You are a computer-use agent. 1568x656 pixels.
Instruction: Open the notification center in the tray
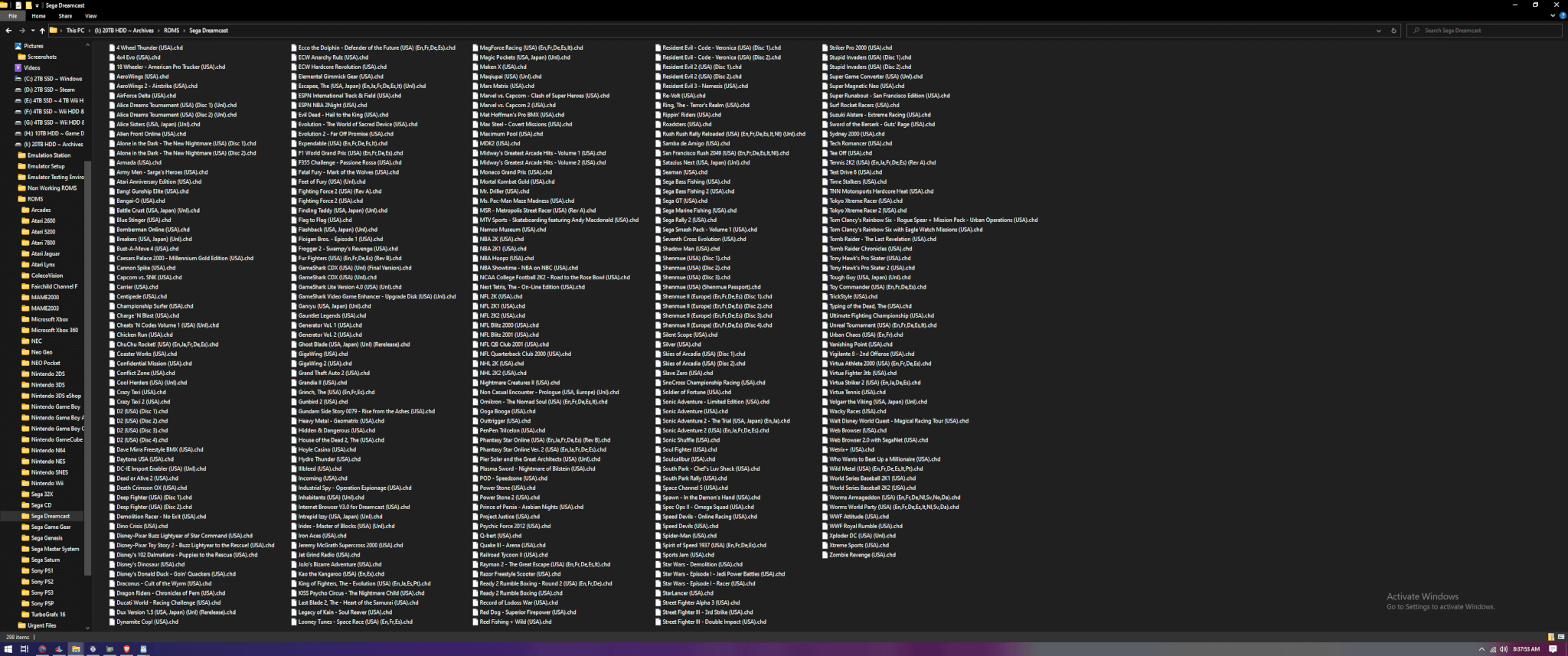[1553, 649]
